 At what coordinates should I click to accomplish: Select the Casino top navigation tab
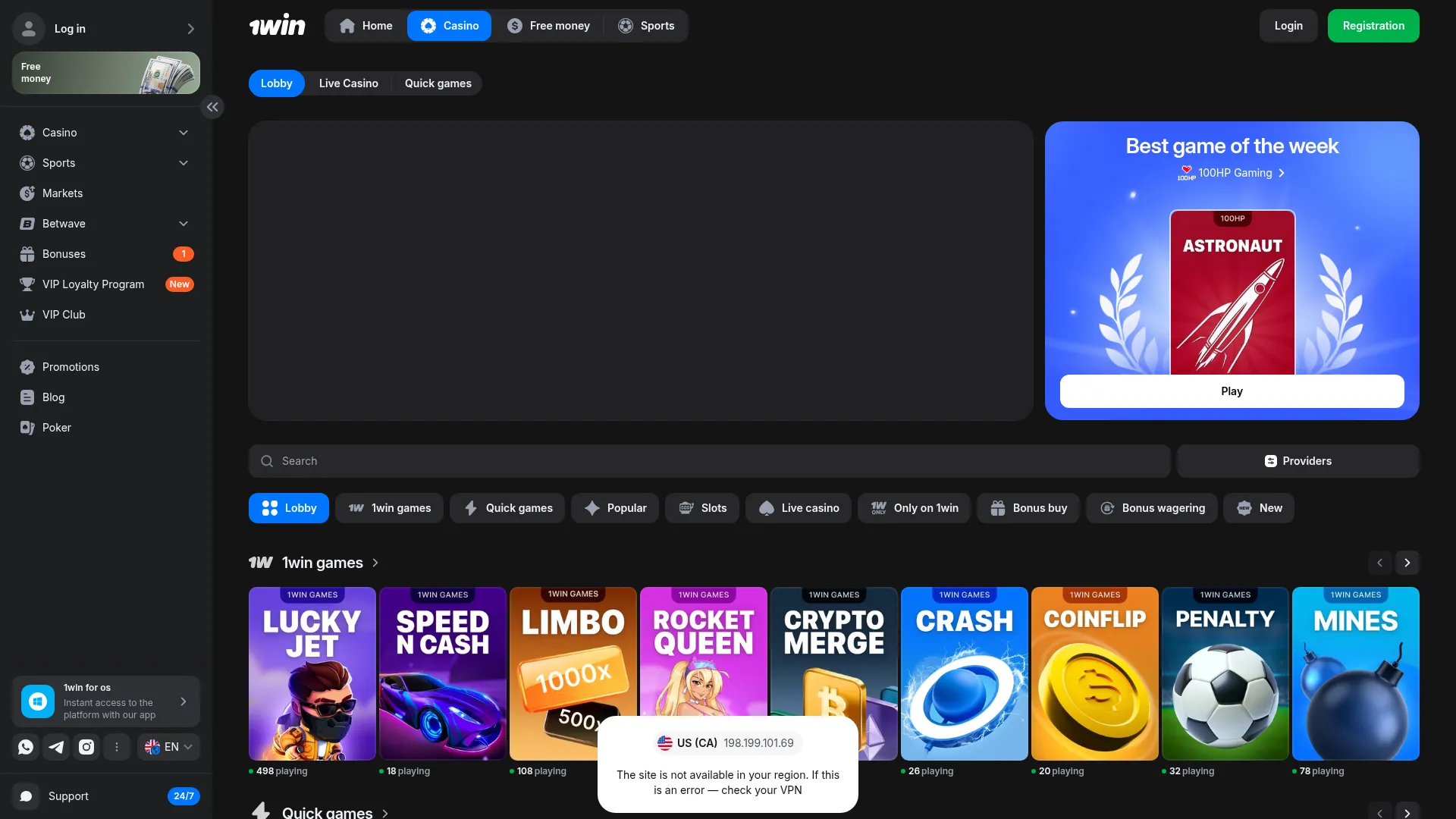(450, 26)
